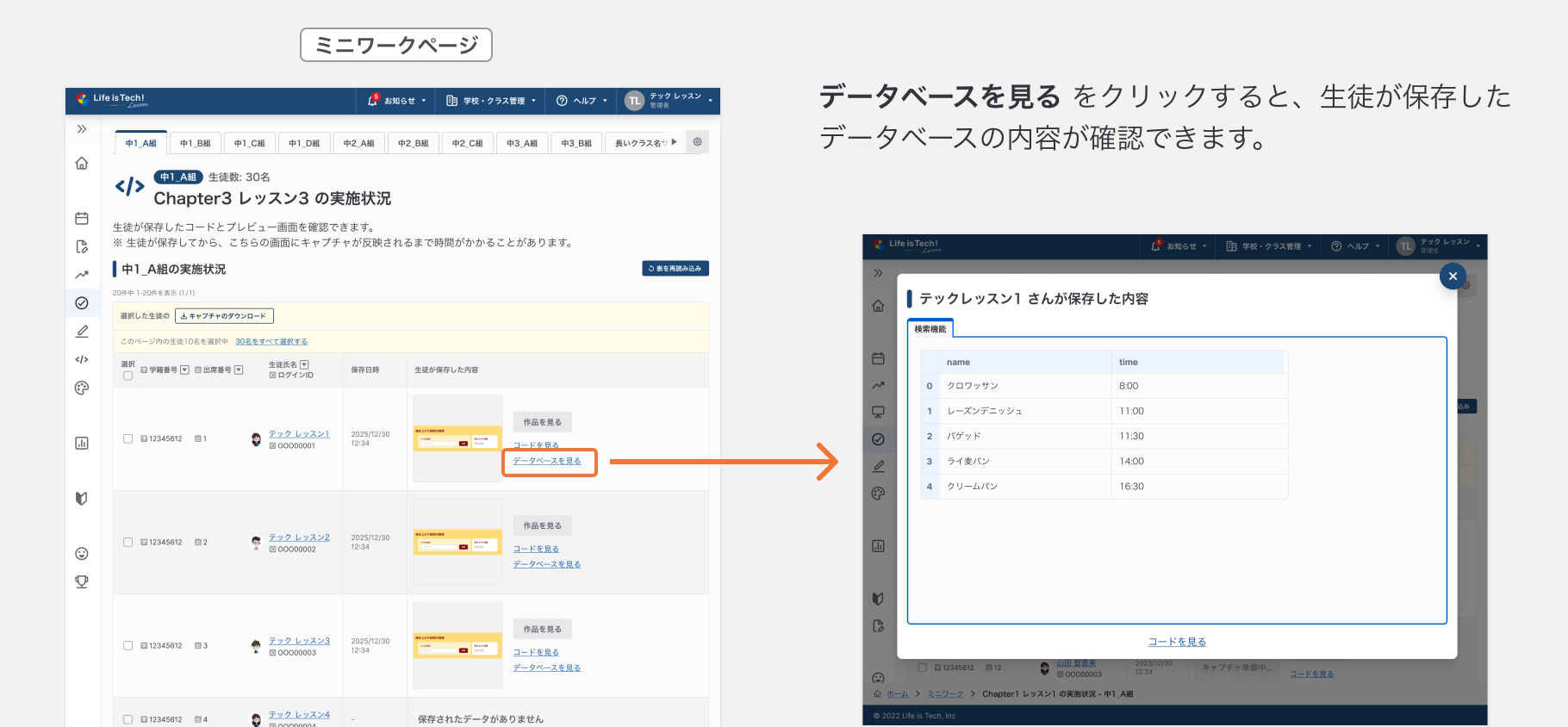This screenshot has height=727, width=1568.
Task: Click the home icon in the right window's sidebar
Action: tap(878, 305)
